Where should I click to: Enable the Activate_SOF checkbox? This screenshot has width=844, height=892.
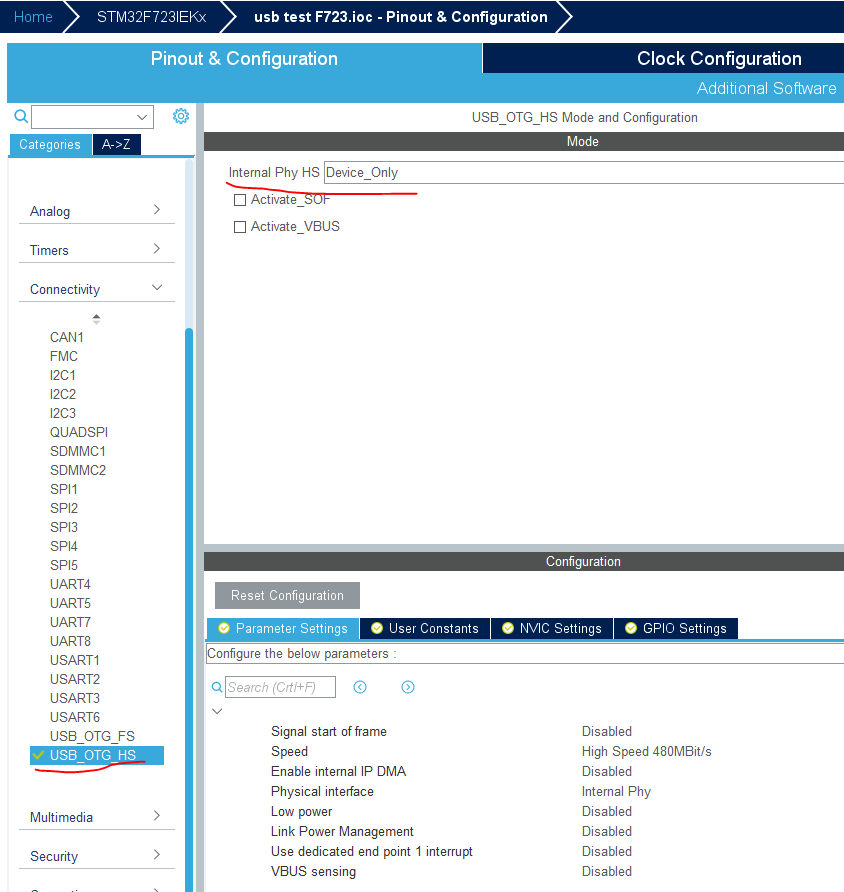click(240, 200)
